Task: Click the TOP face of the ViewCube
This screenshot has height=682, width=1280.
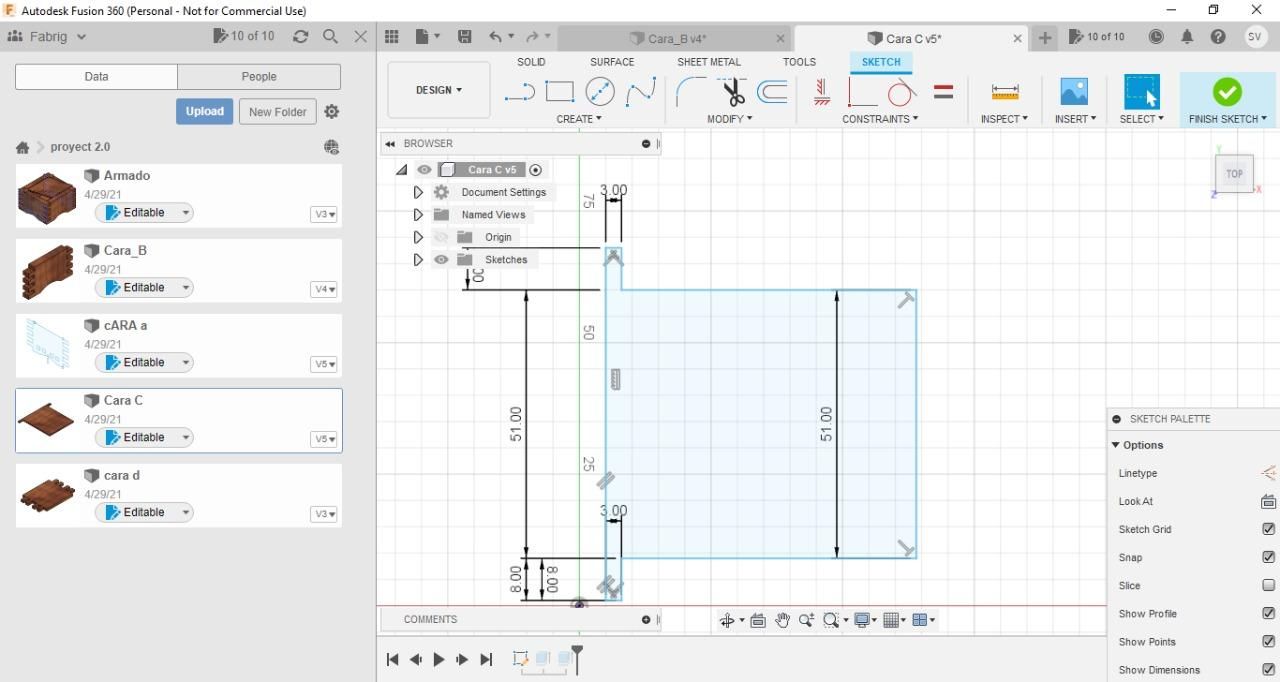Action: click(x=1234, y=173)
